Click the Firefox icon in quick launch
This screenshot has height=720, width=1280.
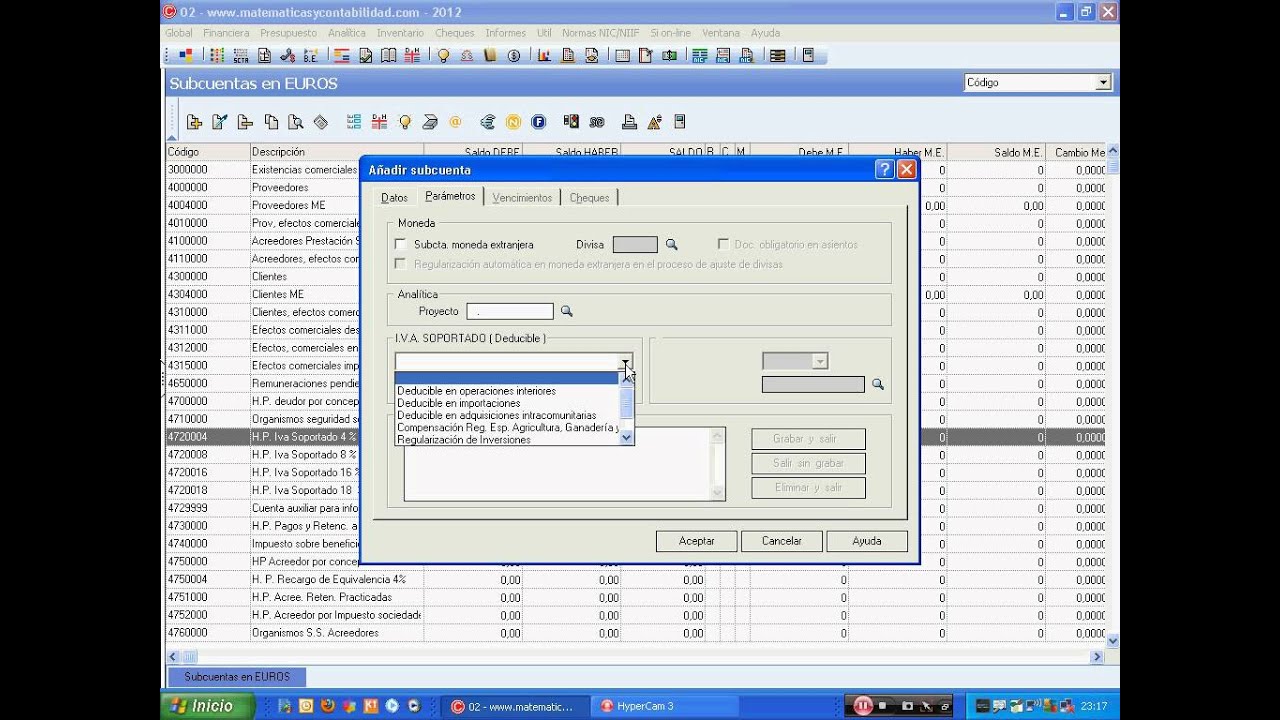327,706
